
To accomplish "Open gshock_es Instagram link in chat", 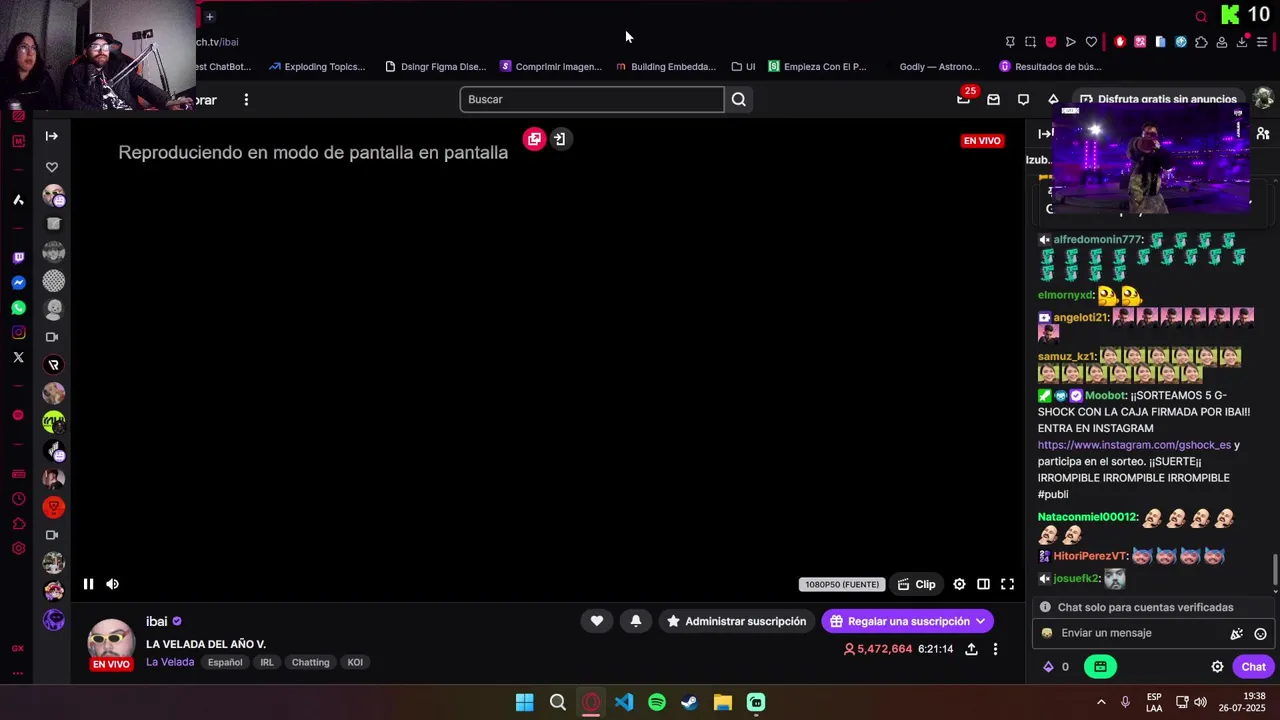I will point(1134,445).
